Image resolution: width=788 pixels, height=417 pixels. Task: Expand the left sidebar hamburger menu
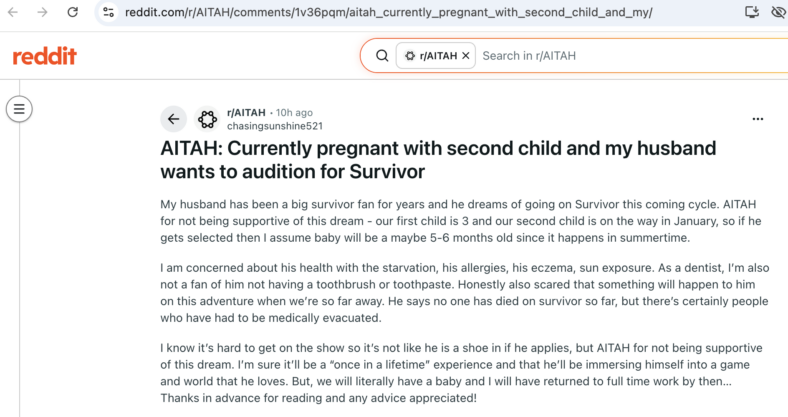(19, 109)
